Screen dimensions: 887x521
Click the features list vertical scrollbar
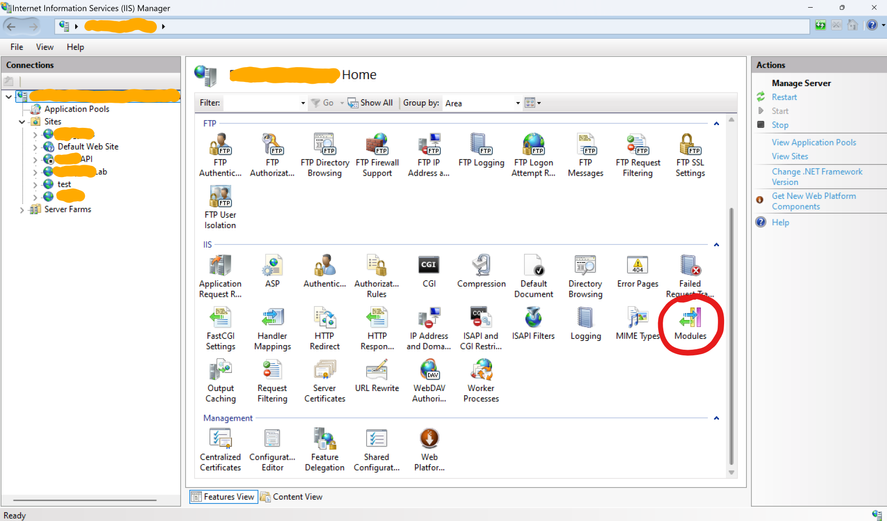point(731,336)
